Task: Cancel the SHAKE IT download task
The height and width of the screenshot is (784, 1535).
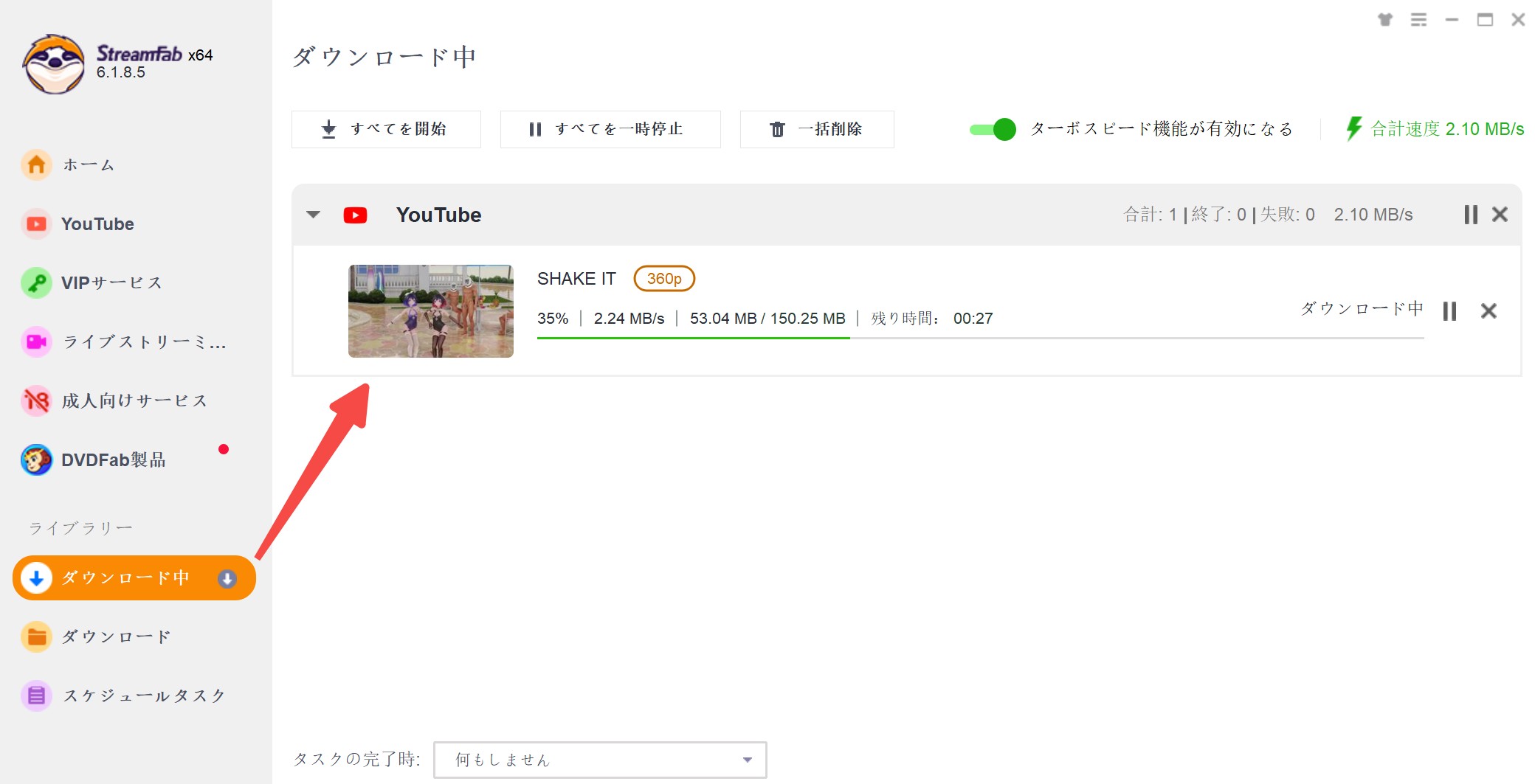Action: click(x=1489, y=311)
